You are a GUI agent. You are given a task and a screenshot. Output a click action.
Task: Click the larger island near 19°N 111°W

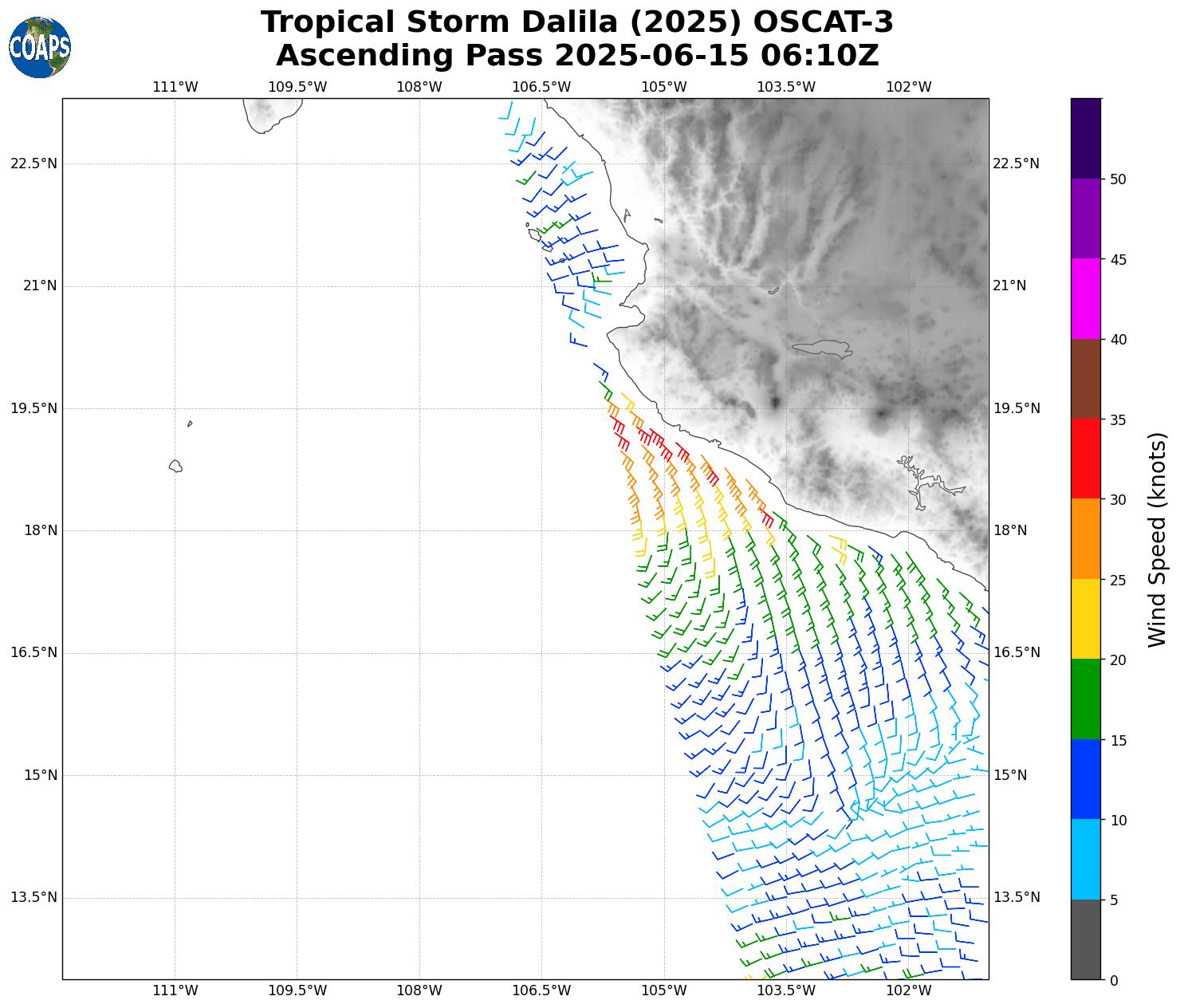176,466
